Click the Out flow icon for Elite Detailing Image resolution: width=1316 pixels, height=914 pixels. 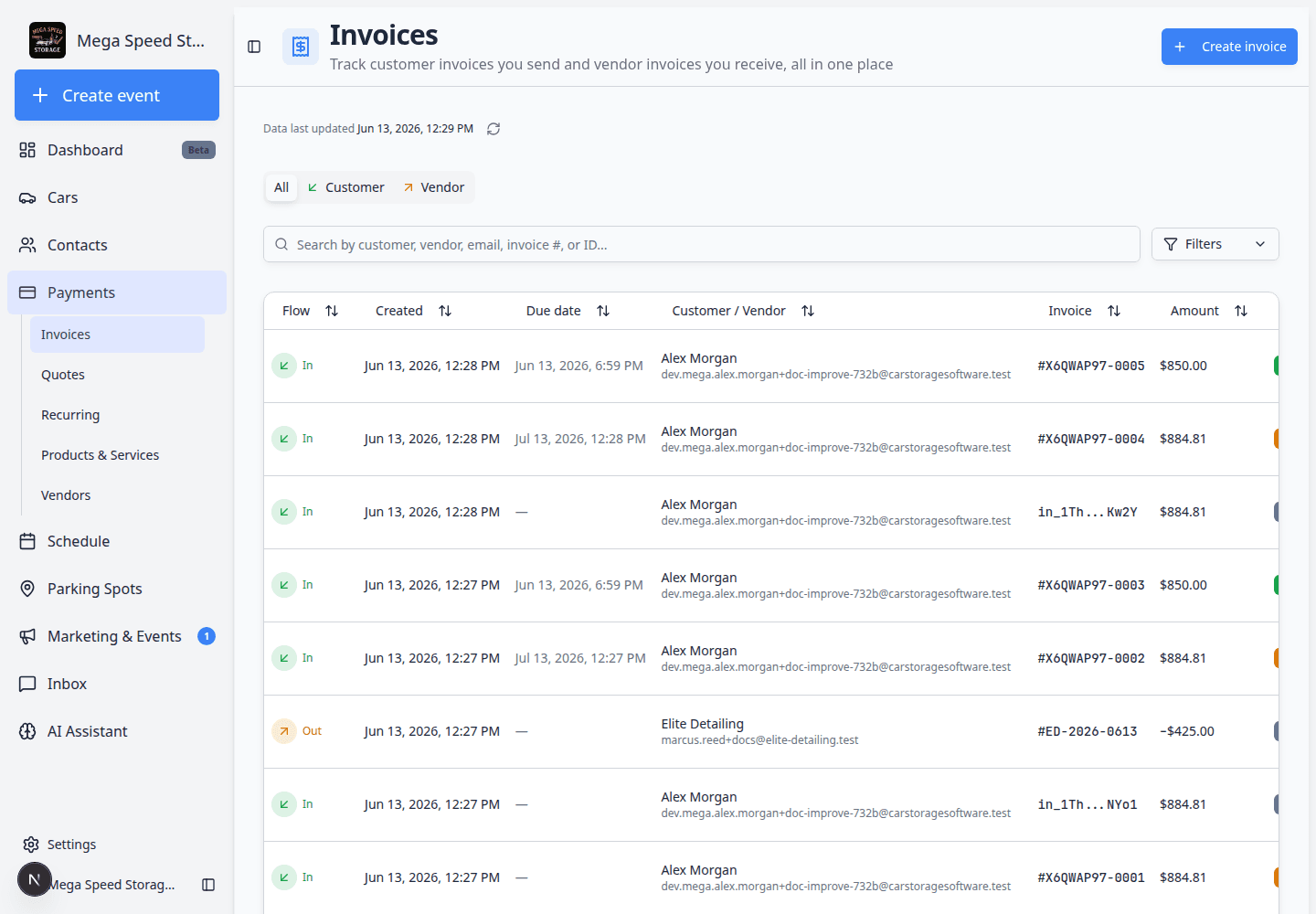284,731
